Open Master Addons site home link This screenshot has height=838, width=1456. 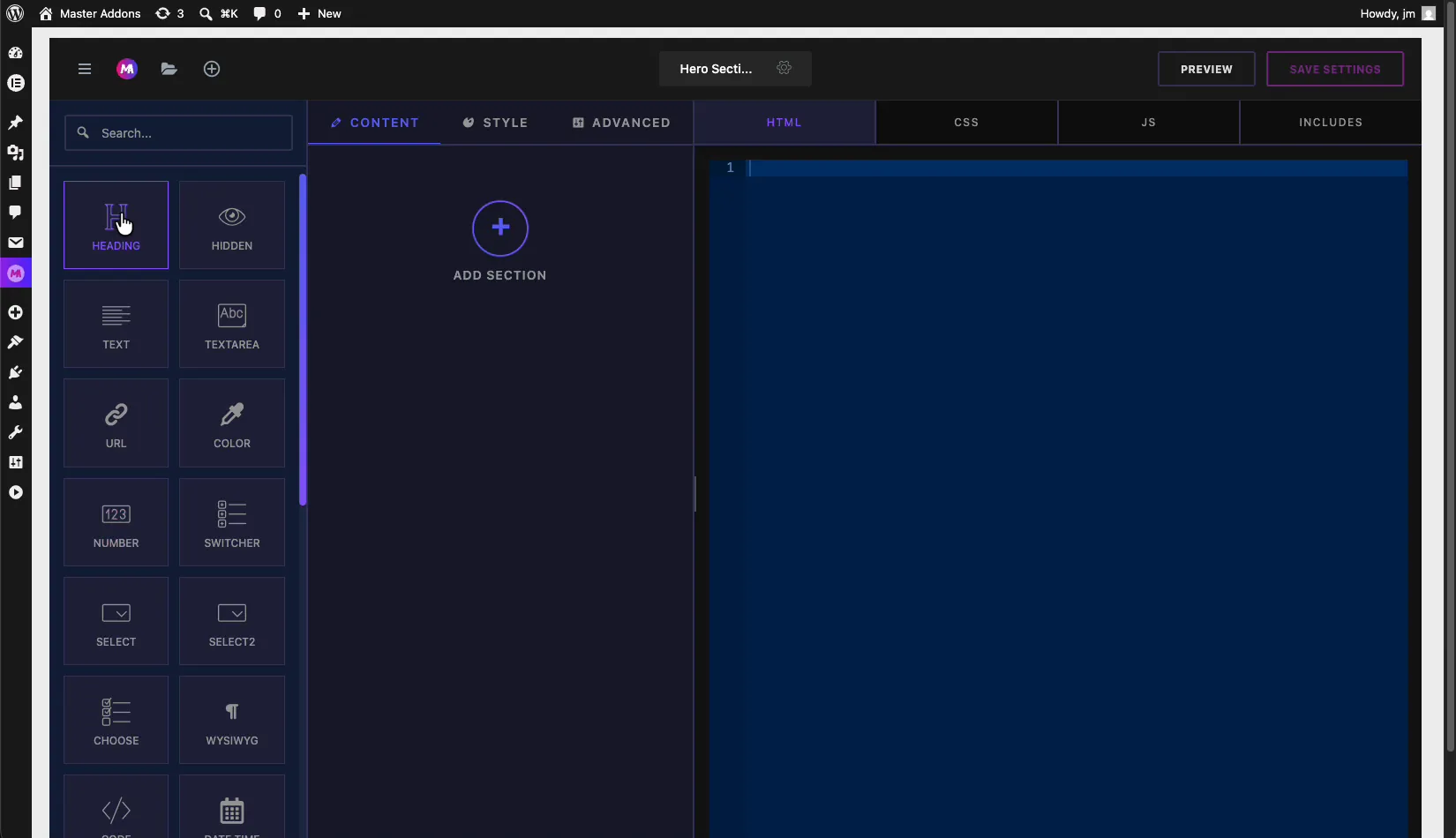pyautogui.click(x=90, y=13)
